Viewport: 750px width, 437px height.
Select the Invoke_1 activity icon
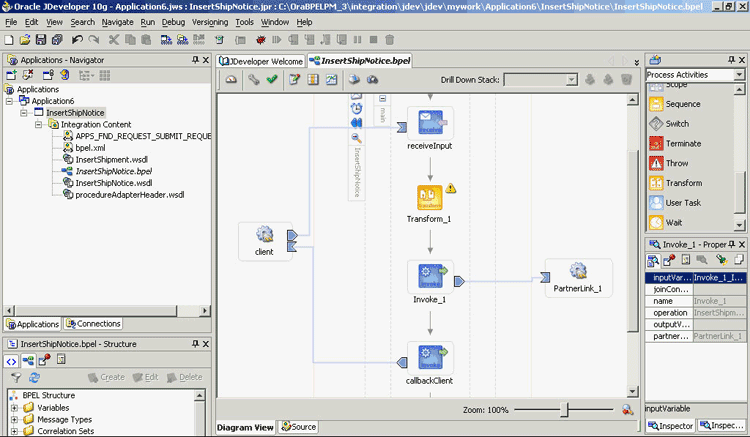pos(430,276)
